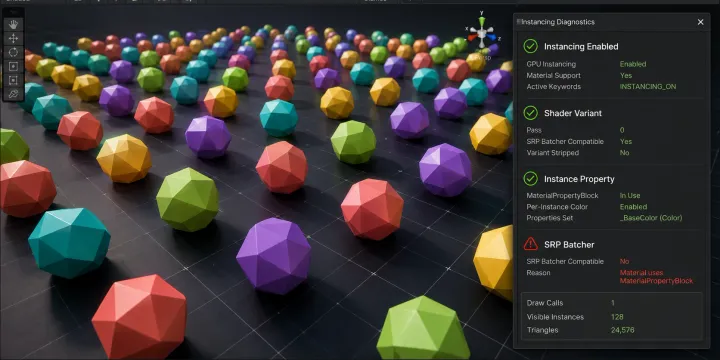
Task: Click the Properties Set label
Action: [x=550, y=218]
